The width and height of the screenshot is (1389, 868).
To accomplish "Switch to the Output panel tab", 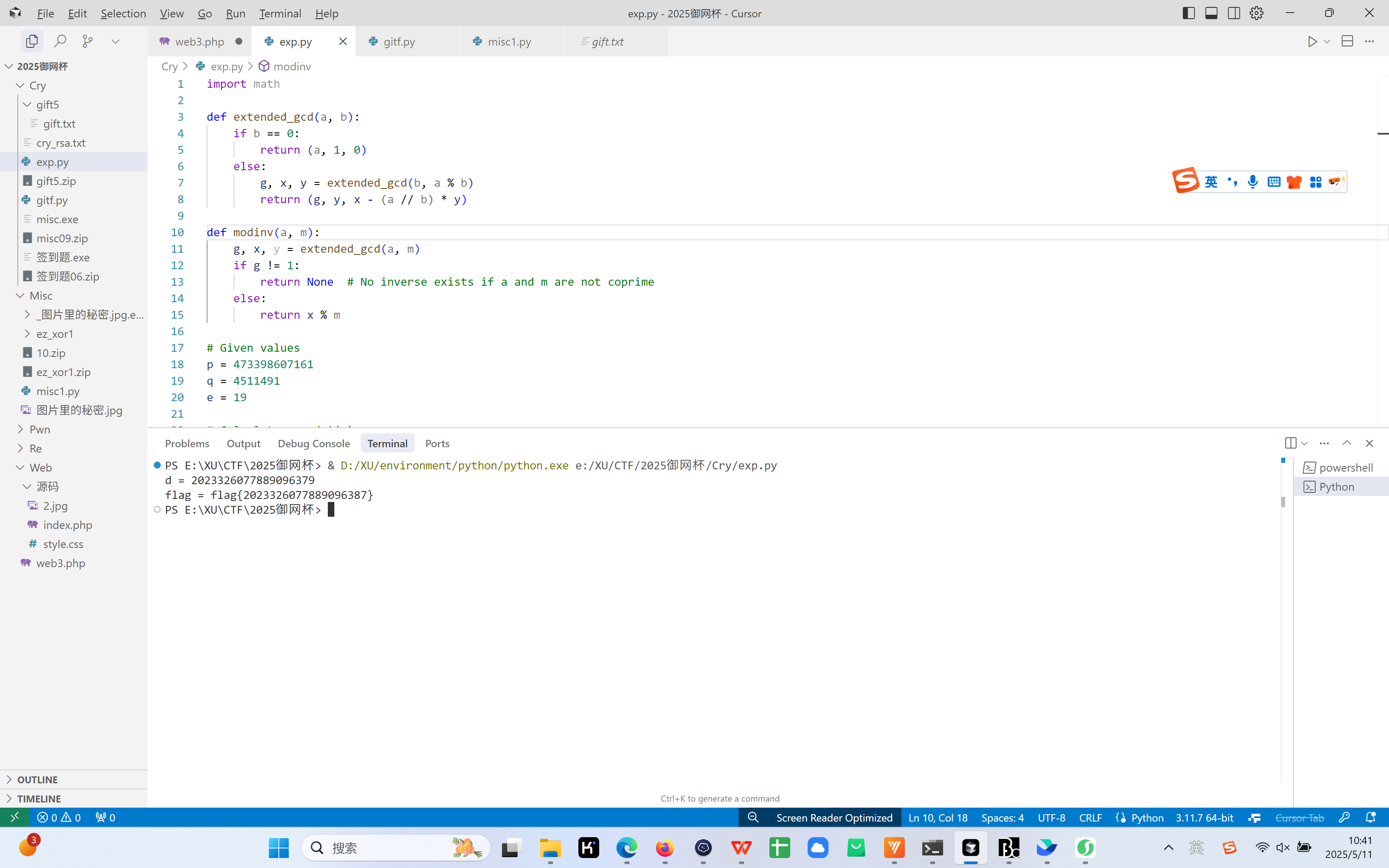I will (x=243, y=443).
